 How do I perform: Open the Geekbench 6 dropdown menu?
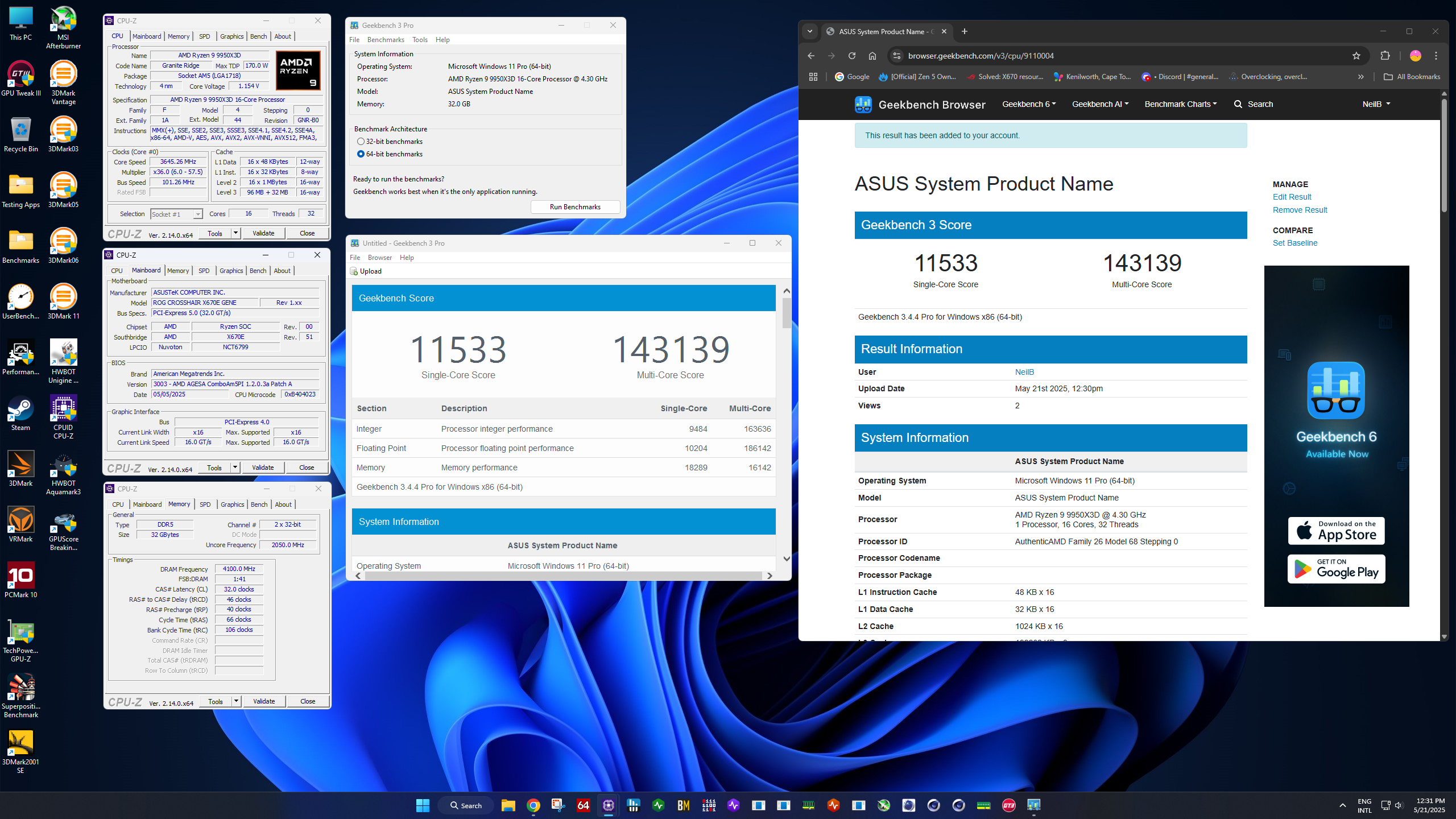click(x=1029, y=104)
